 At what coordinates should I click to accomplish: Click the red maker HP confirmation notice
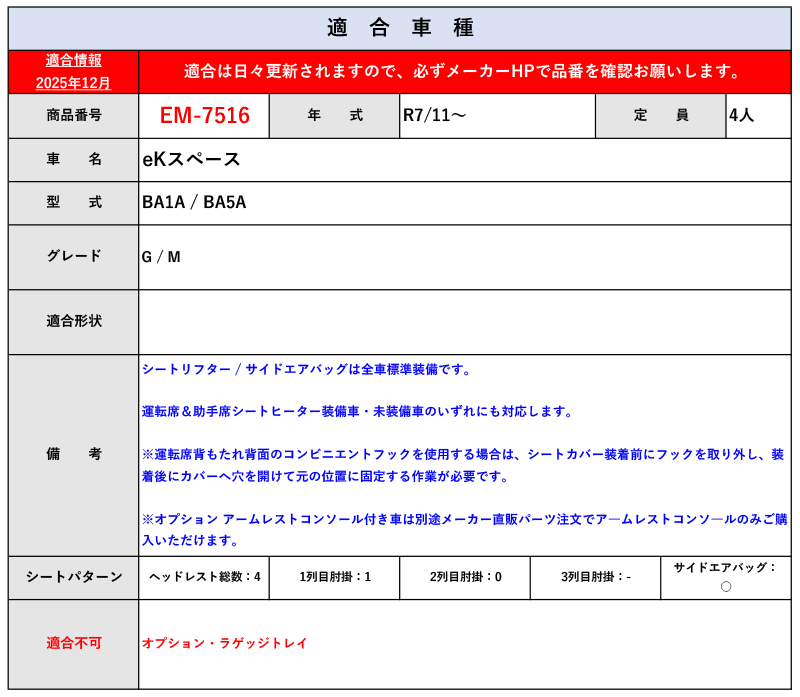464,72
